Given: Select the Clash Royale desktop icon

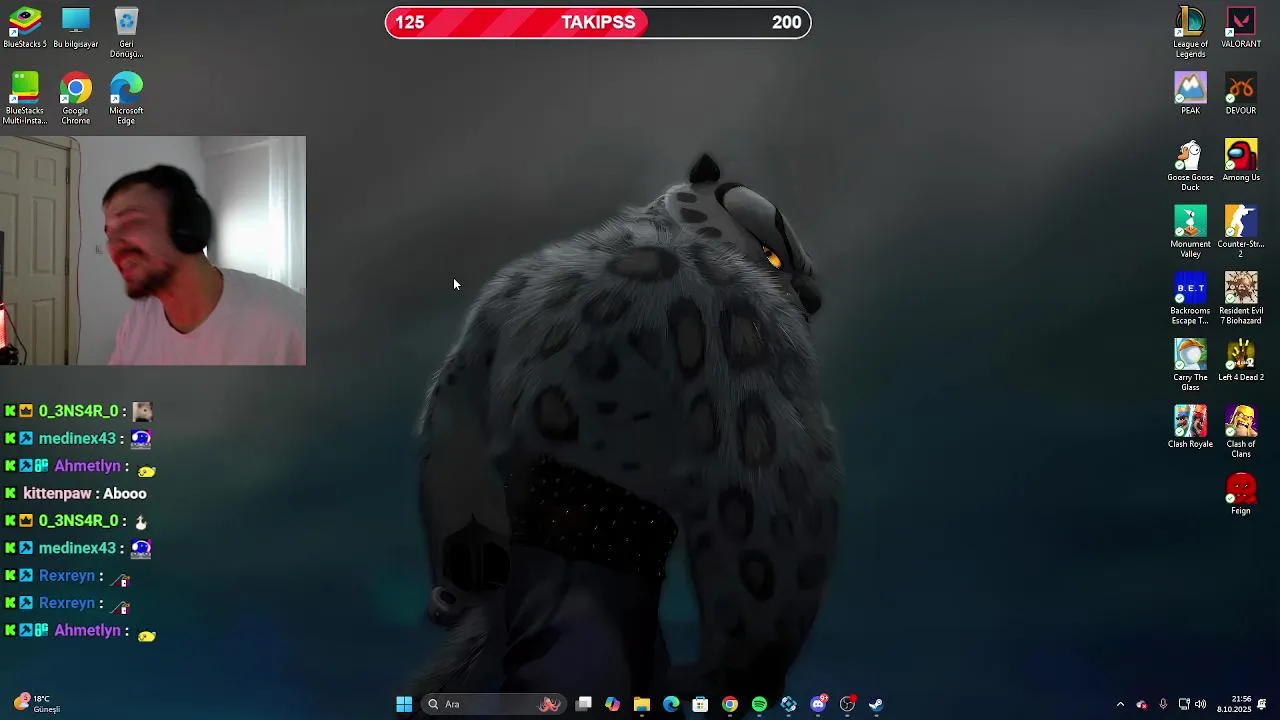Looking at the screenshot, I should pyautogui.click(x=1190, y=427).
